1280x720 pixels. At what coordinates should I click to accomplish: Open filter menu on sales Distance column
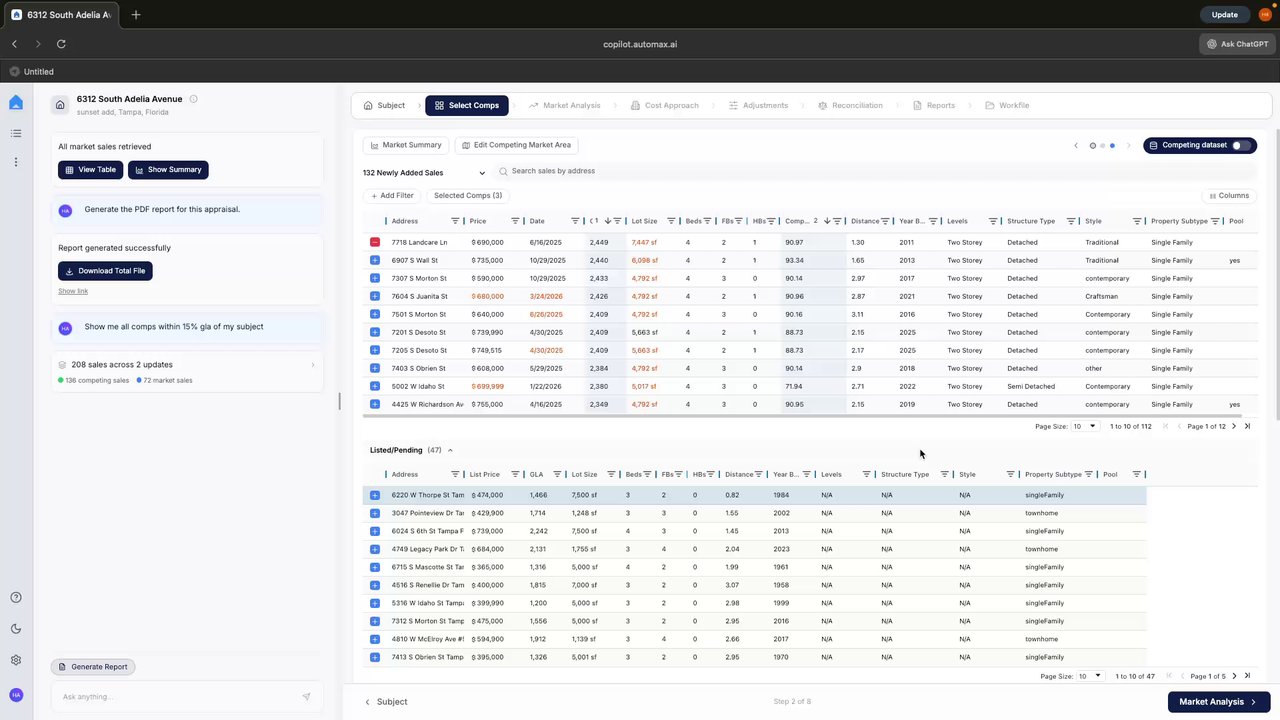click(885, 221)
